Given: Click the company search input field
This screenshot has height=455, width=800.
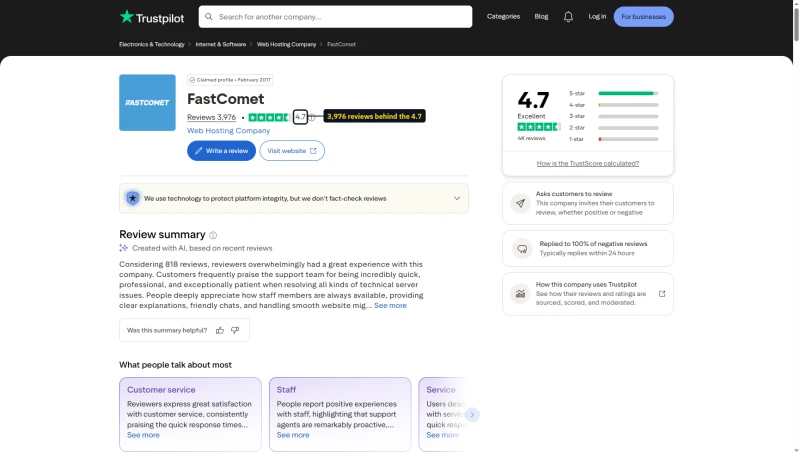Looking at the screenshot, I should click(335, 17).
